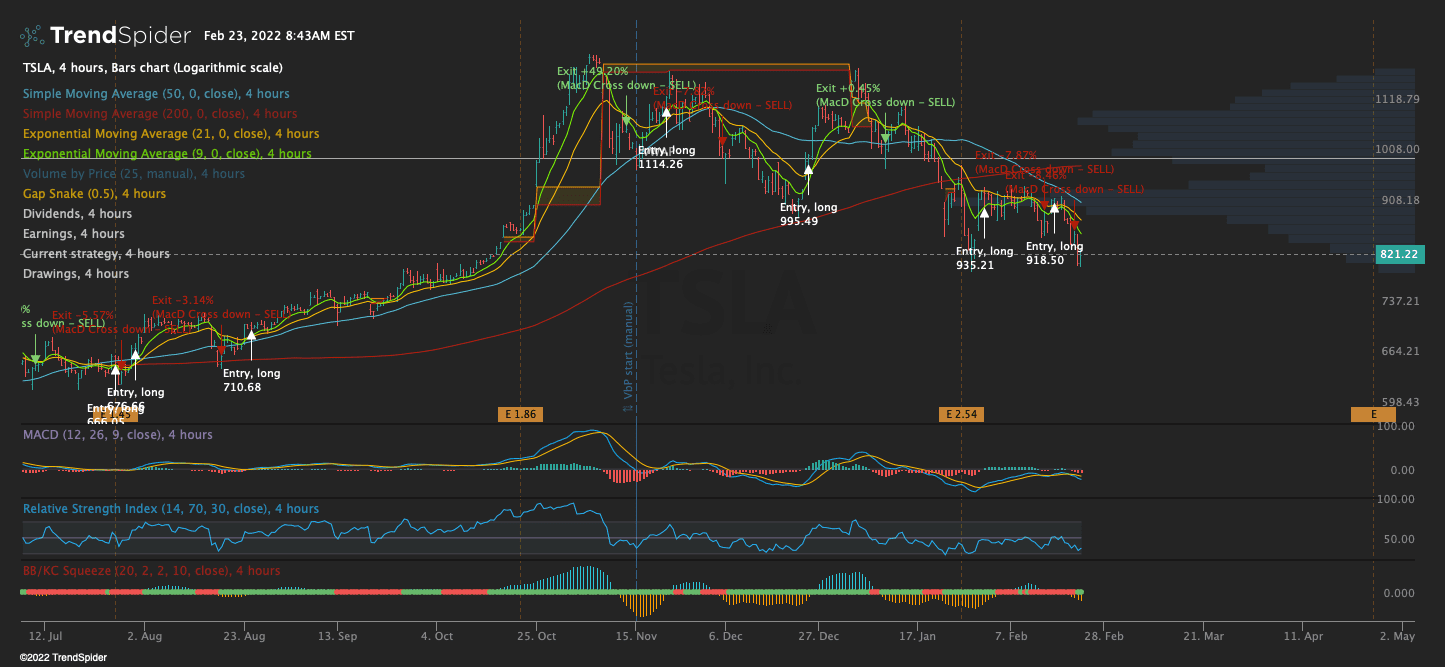Viewport: 1445px width, 667px height.
Task: Select the Simple Moving Average (50) legend label
Action: [x=155, y=94]
